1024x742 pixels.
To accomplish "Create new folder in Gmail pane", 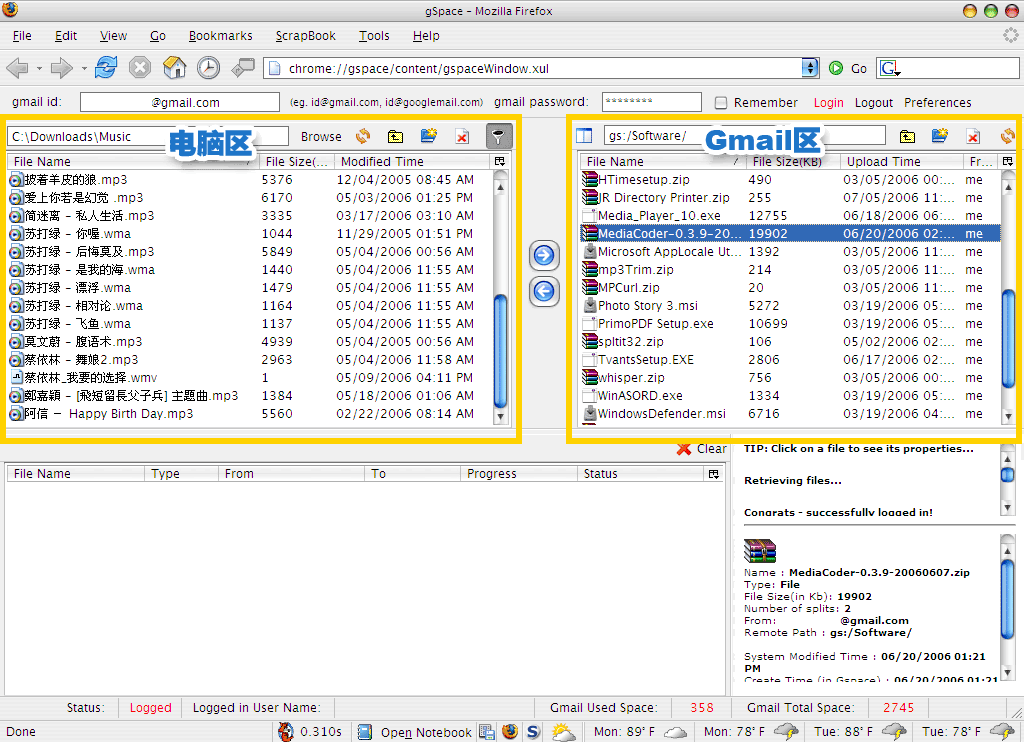I will coord(939,136).
